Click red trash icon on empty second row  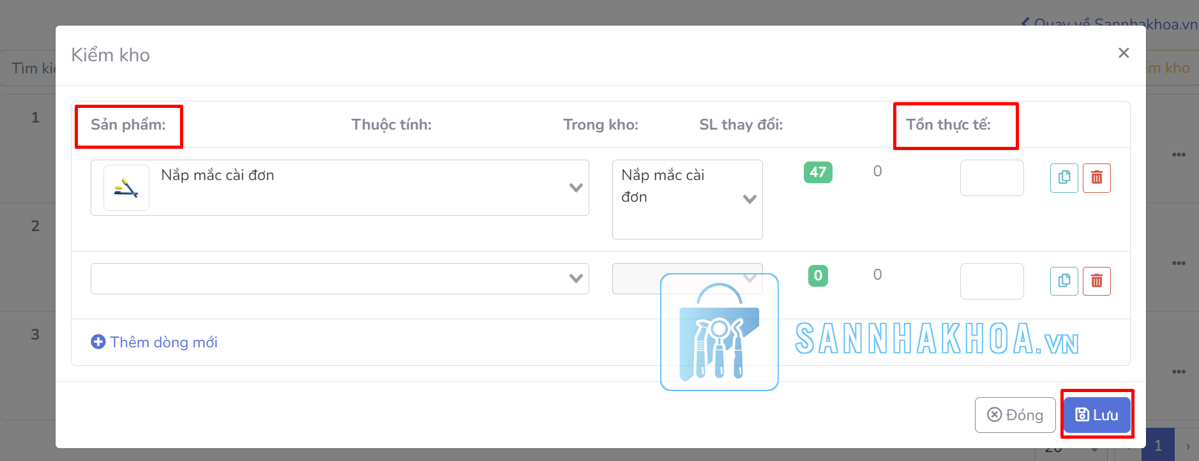point(1096,282)
